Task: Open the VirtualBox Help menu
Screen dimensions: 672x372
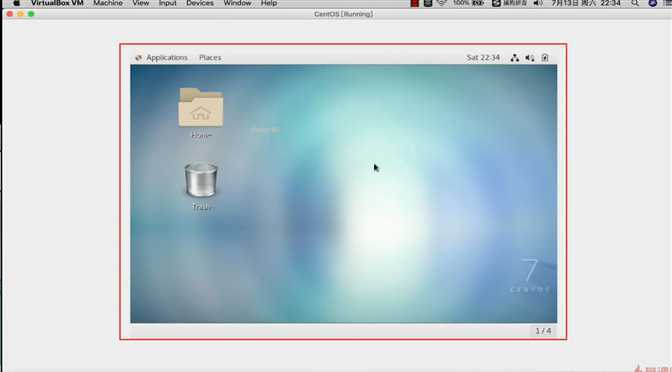Action: [x=269, y=3]
